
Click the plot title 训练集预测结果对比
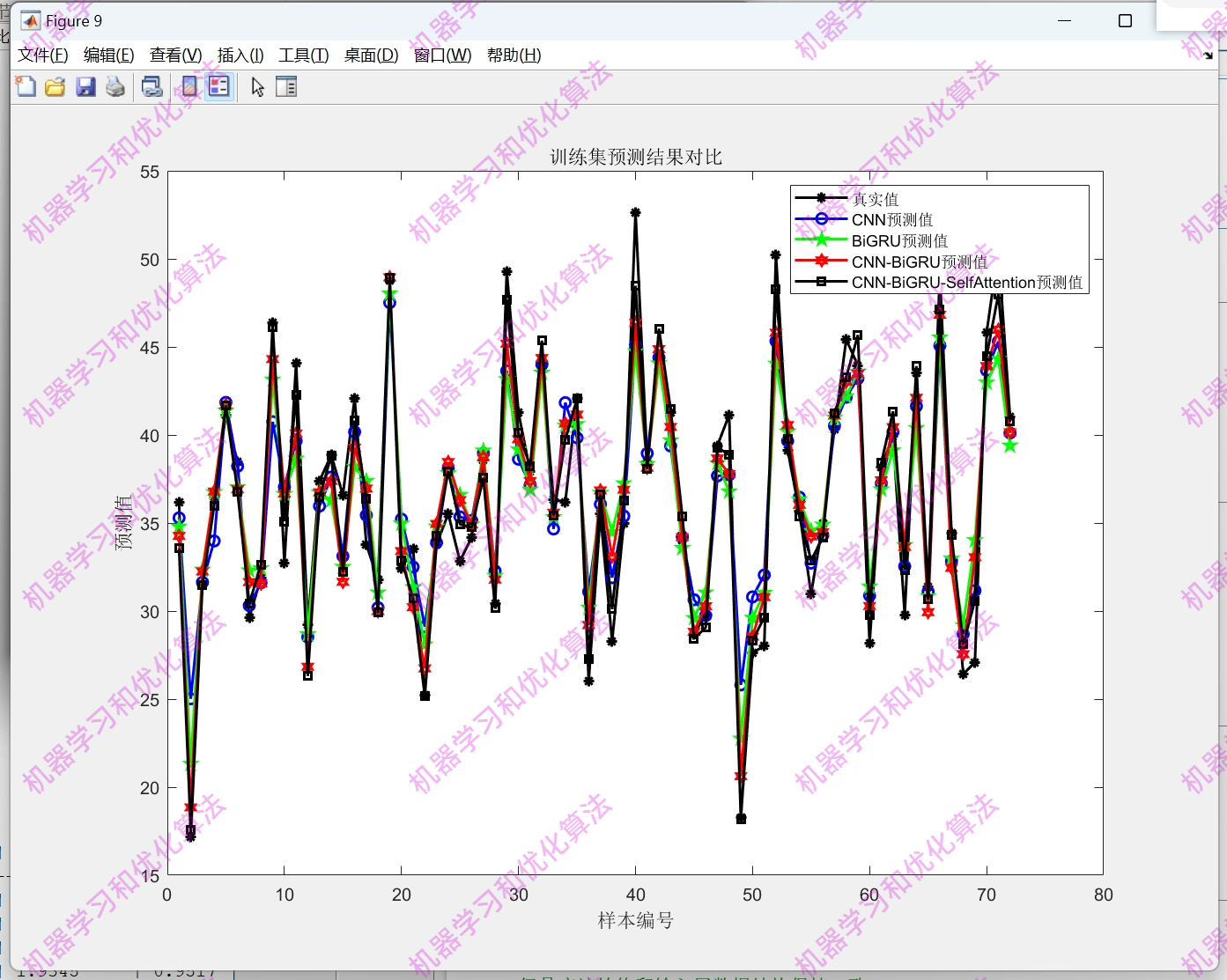pyautogui.click(x=633, y=158)
